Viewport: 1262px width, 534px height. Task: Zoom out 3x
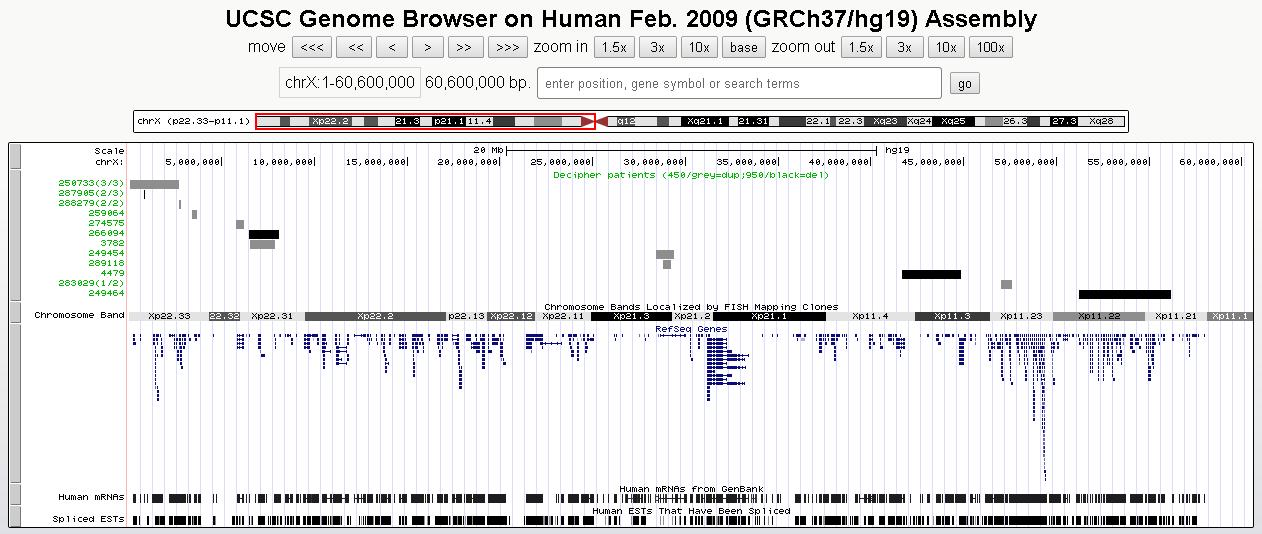click(903, 47)
